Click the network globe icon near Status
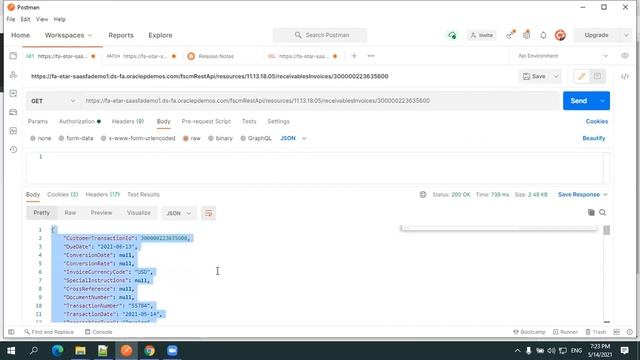Image resolution: width=640 pixels, height=360 pixels. 423,195
